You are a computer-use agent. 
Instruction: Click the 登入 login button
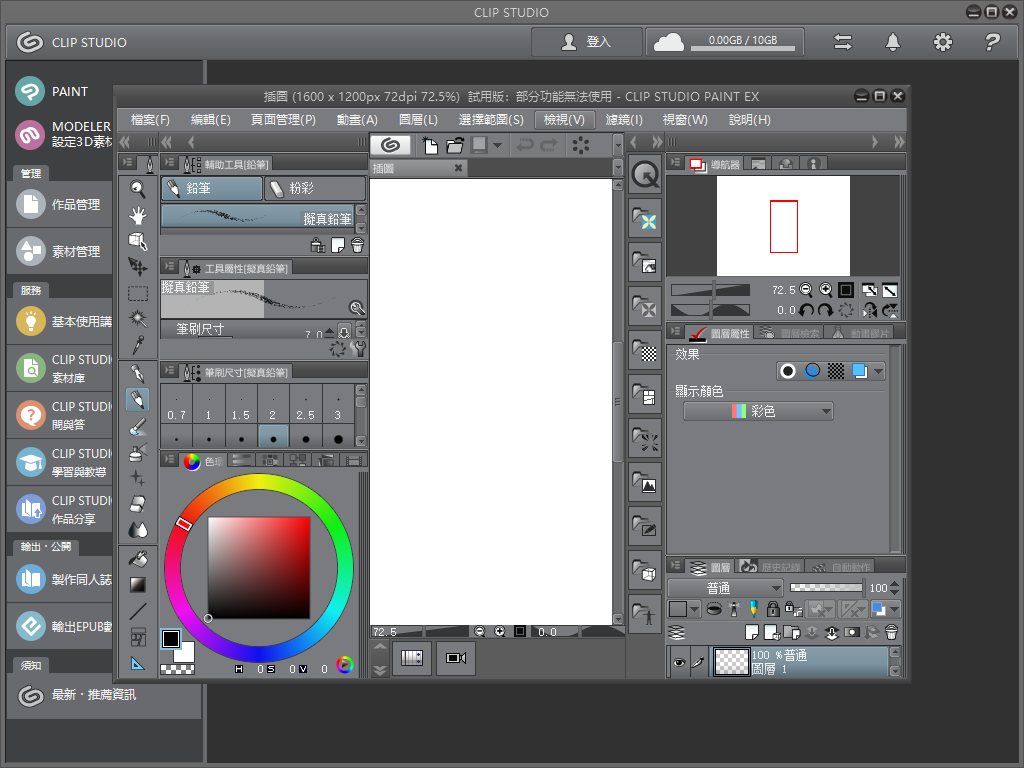(x=586, y=42)
